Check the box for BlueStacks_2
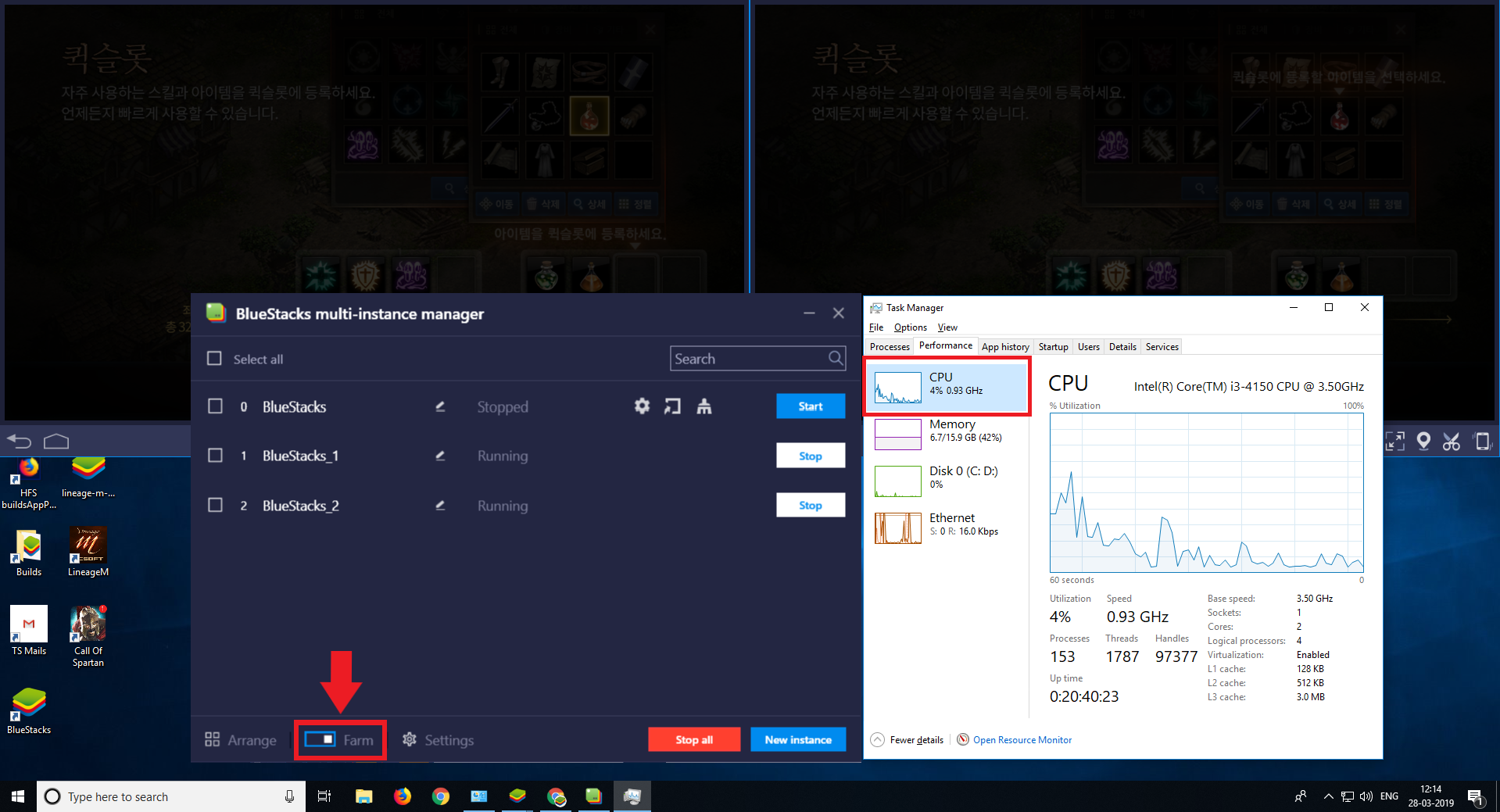 pos(215,506)
